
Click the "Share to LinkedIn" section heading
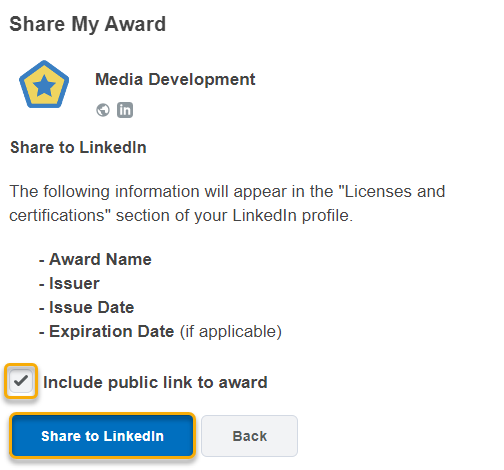tap(78, 147)
